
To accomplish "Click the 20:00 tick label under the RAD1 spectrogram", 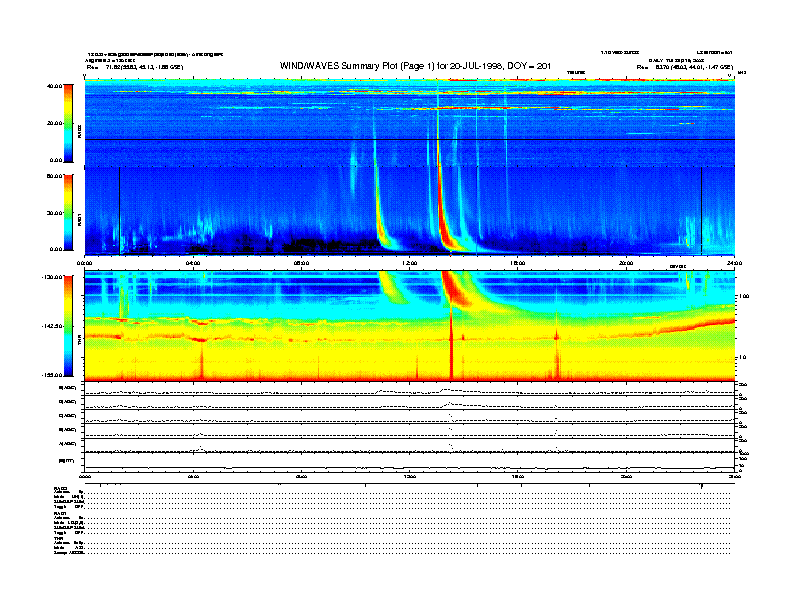I will 626,263.
